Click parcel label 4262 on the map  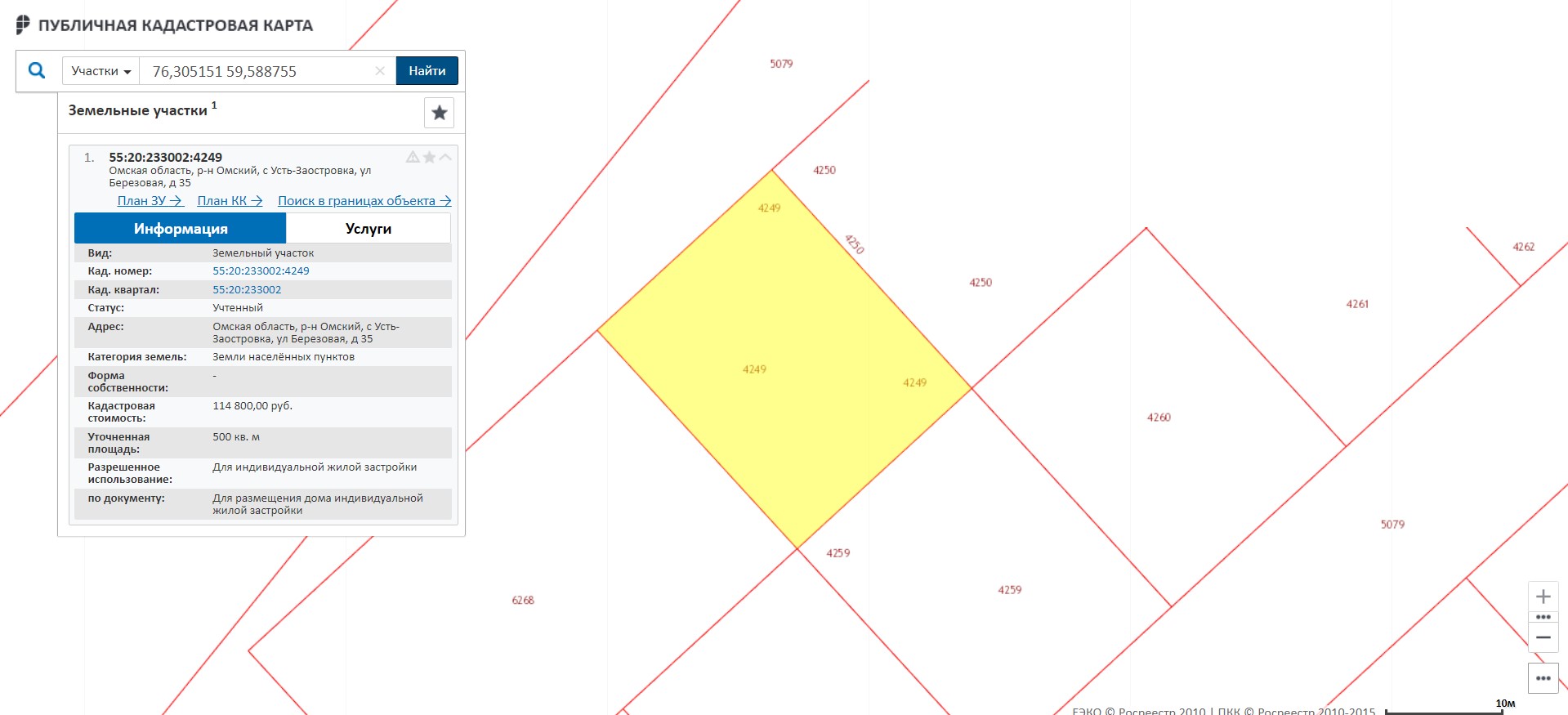[1523, 247]
